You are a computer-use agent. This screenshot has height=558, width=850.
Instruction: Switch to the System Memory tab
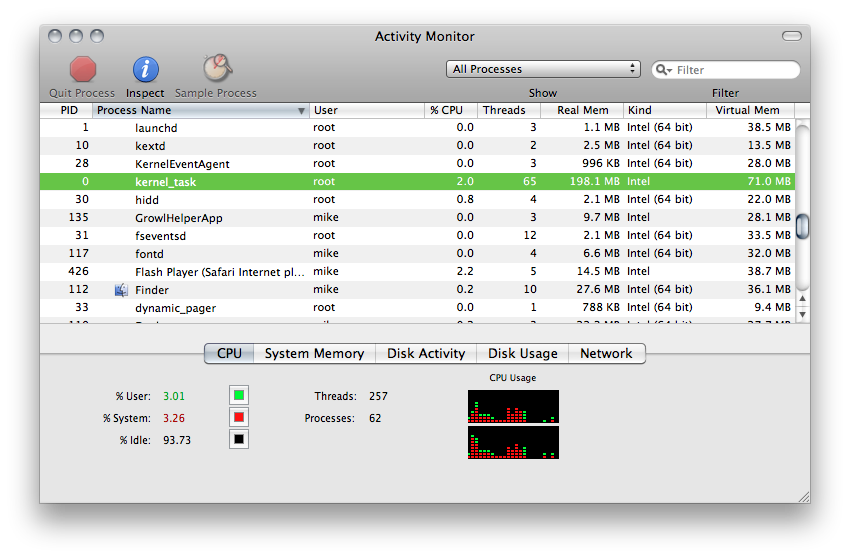click(314, 354)
